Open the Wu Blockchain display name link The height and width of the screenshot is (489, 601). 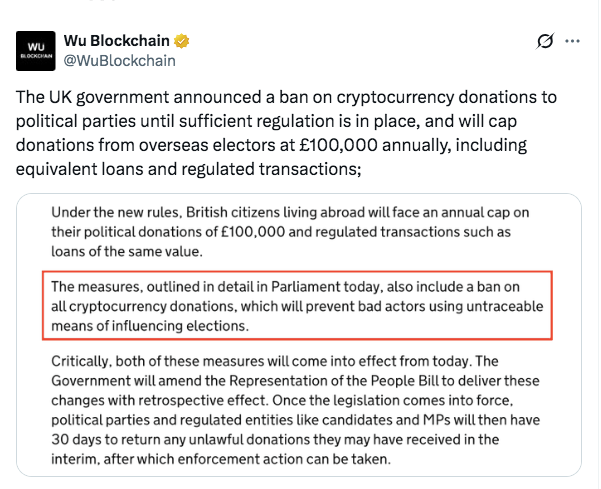tap(116, 42)
